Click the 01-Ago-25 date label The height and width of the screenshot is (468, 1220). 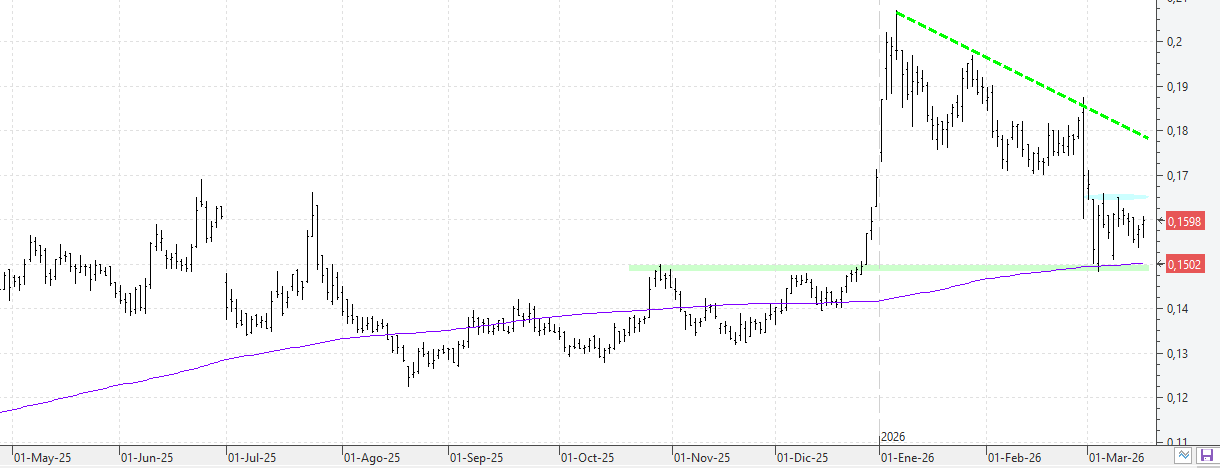[x=372, y=457]
